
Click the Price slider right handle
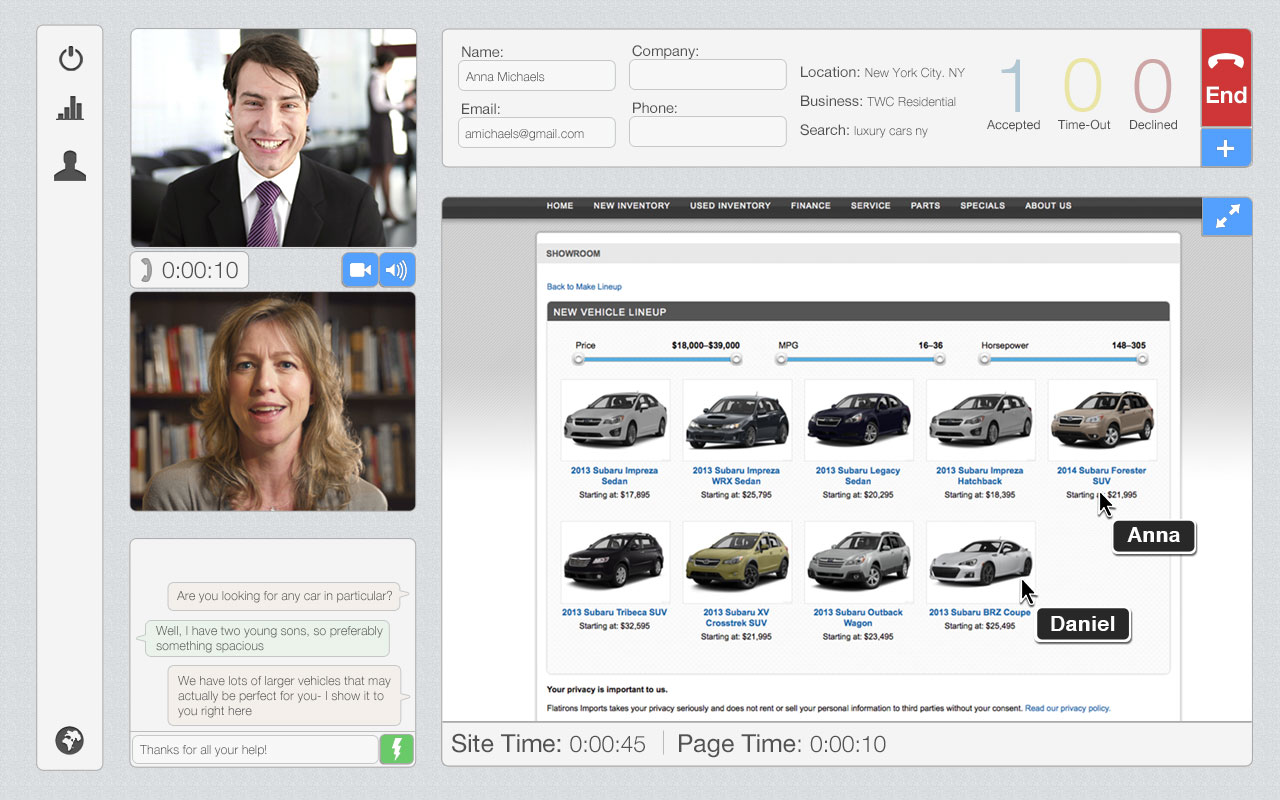click(736, 359)
